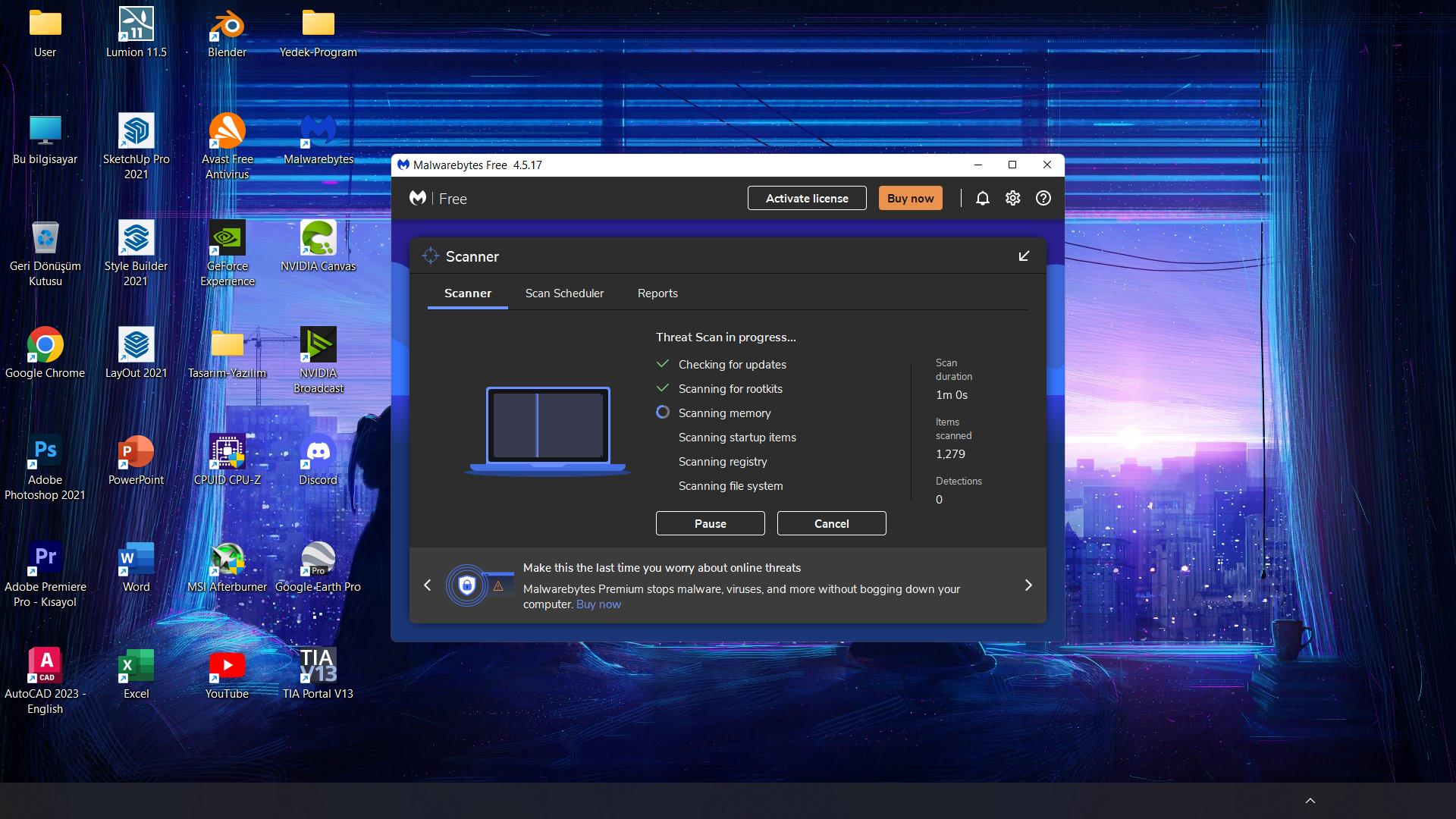Click the orange Buy now button
Viewport: 1456px width, 819px height.
910,198
